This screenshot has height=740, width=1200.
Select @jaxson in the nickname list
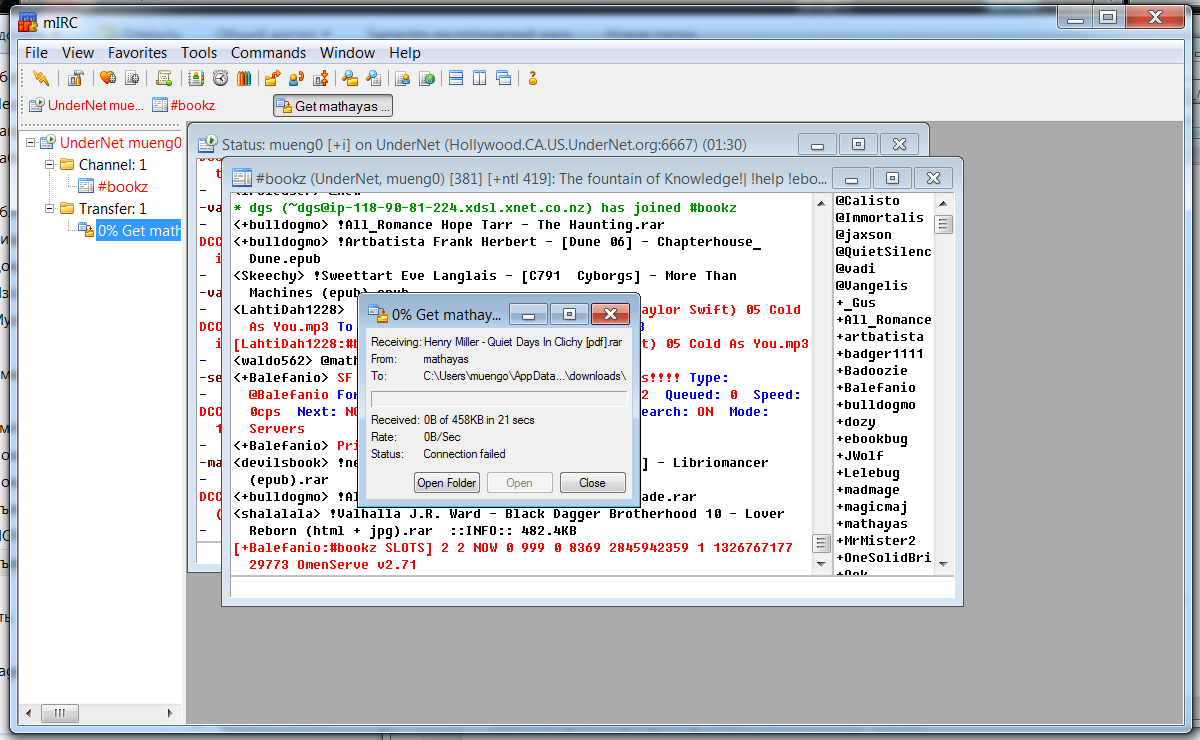(864, 235)
